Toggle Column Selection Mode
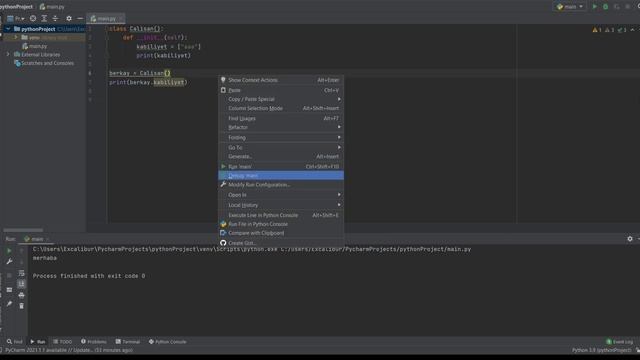The image size is (640, 360). click(281, 108)
